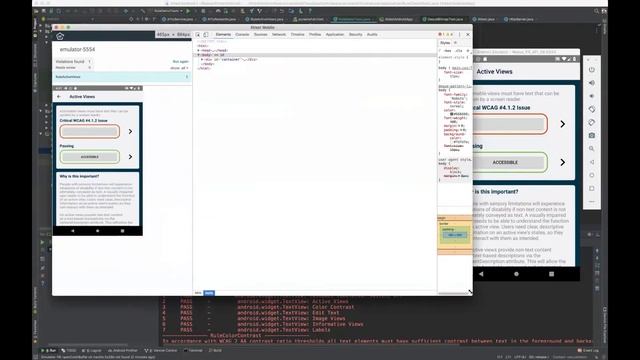Rotate emulator left using toolbar icon
The image size is (640, 360).
591,109
